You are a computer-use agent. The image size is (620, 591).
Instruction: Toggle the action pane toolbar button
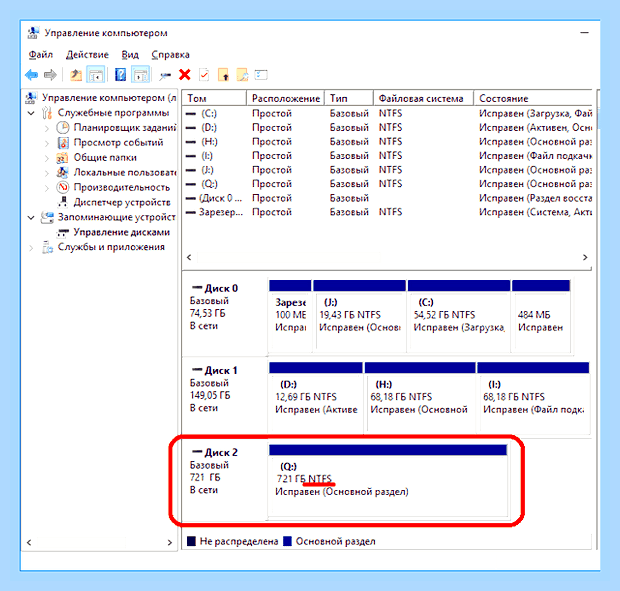click(x=141, y=74)
